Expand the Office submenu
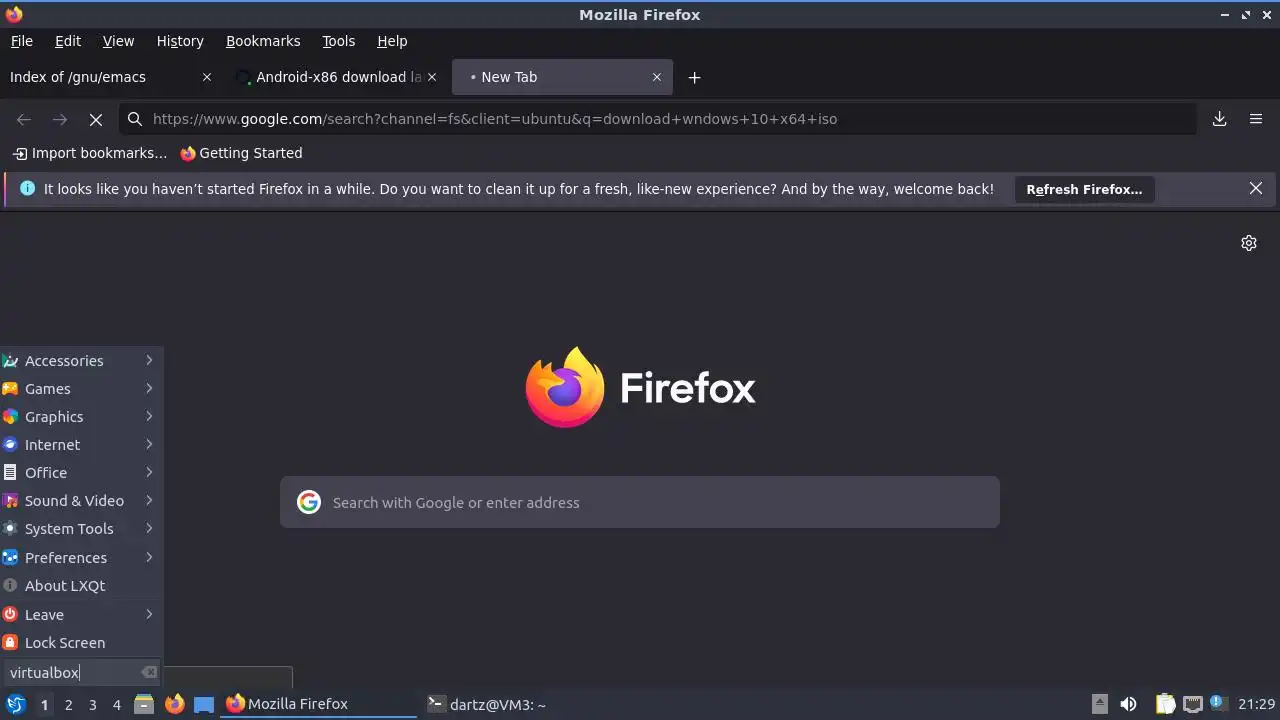Image resolution: width=1280 pixels, height=720 pixels. tap(81, 472)
